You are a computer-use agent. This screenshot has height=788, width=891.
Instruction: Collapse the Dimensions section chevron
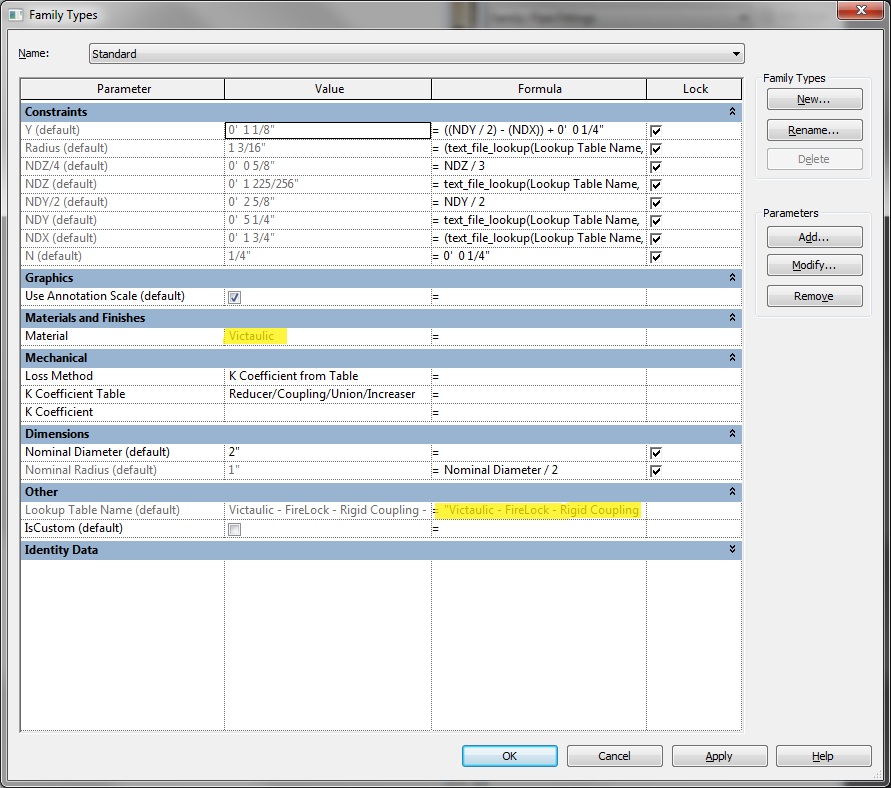click(x=732, y=434)
